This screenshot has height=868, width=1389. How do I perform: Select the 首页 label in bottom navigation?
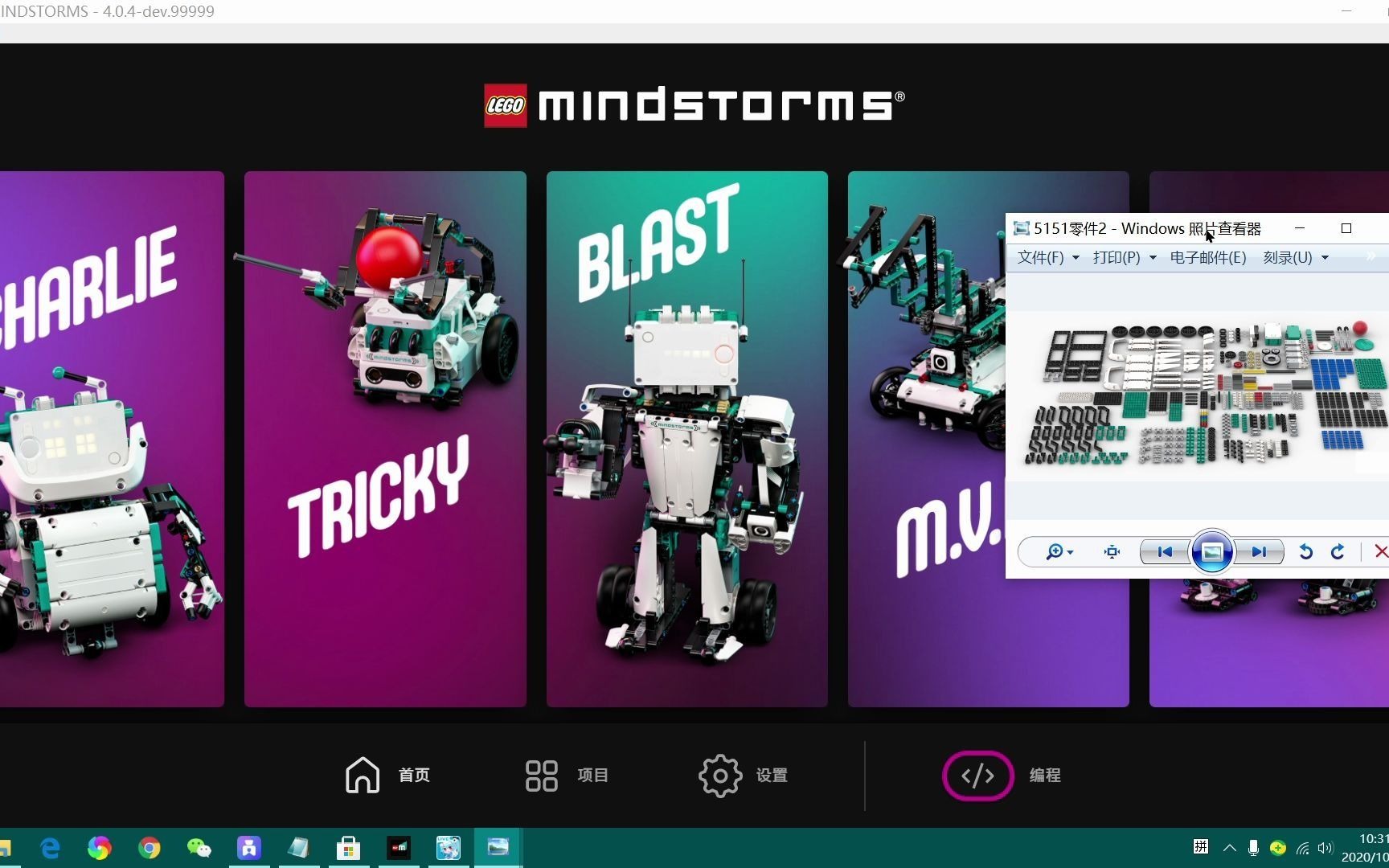(414, 776)
